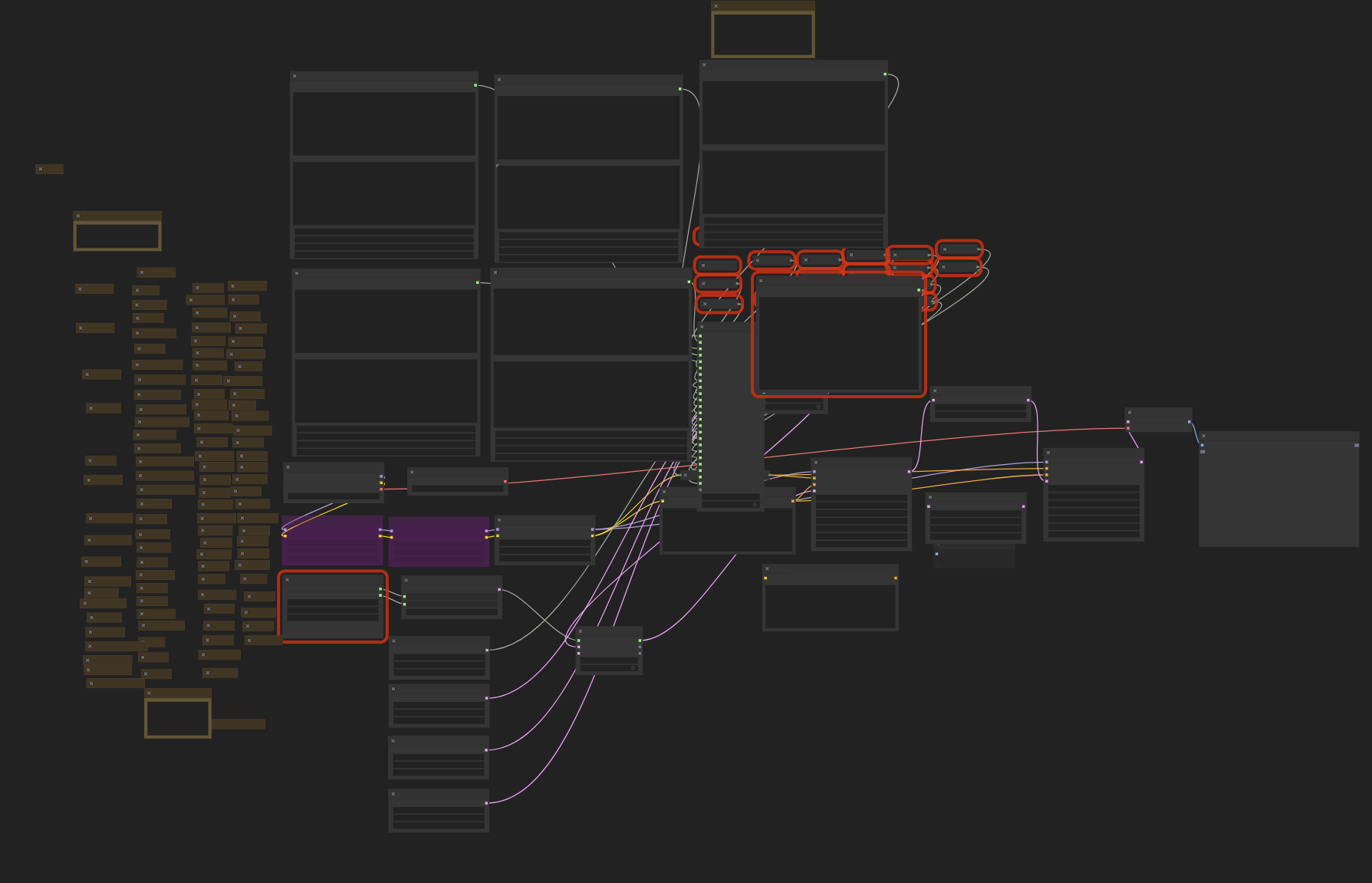Viewport: 1372px width, 883px height.
Task: Collapse the red-outlined node below purple nodes
Action: [x=288, y=580]
